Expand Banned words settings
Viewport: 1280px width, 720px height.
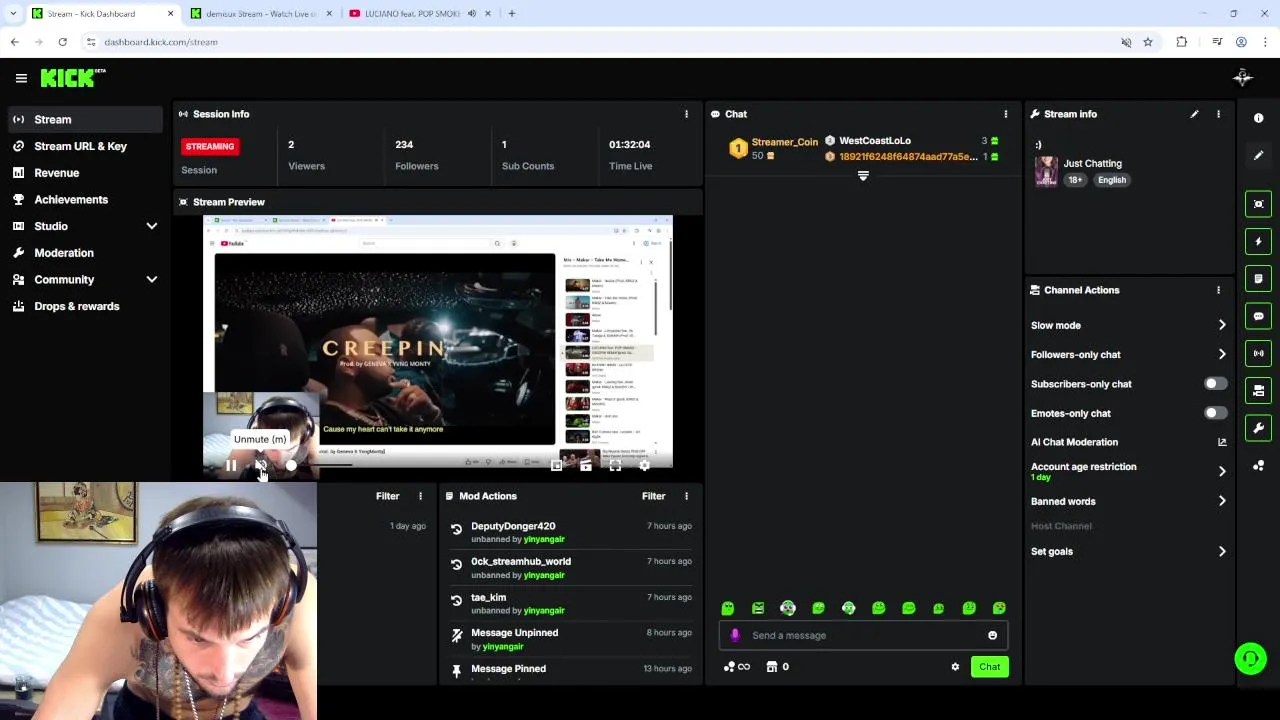pyautogui.click(x=1222, y=501)
